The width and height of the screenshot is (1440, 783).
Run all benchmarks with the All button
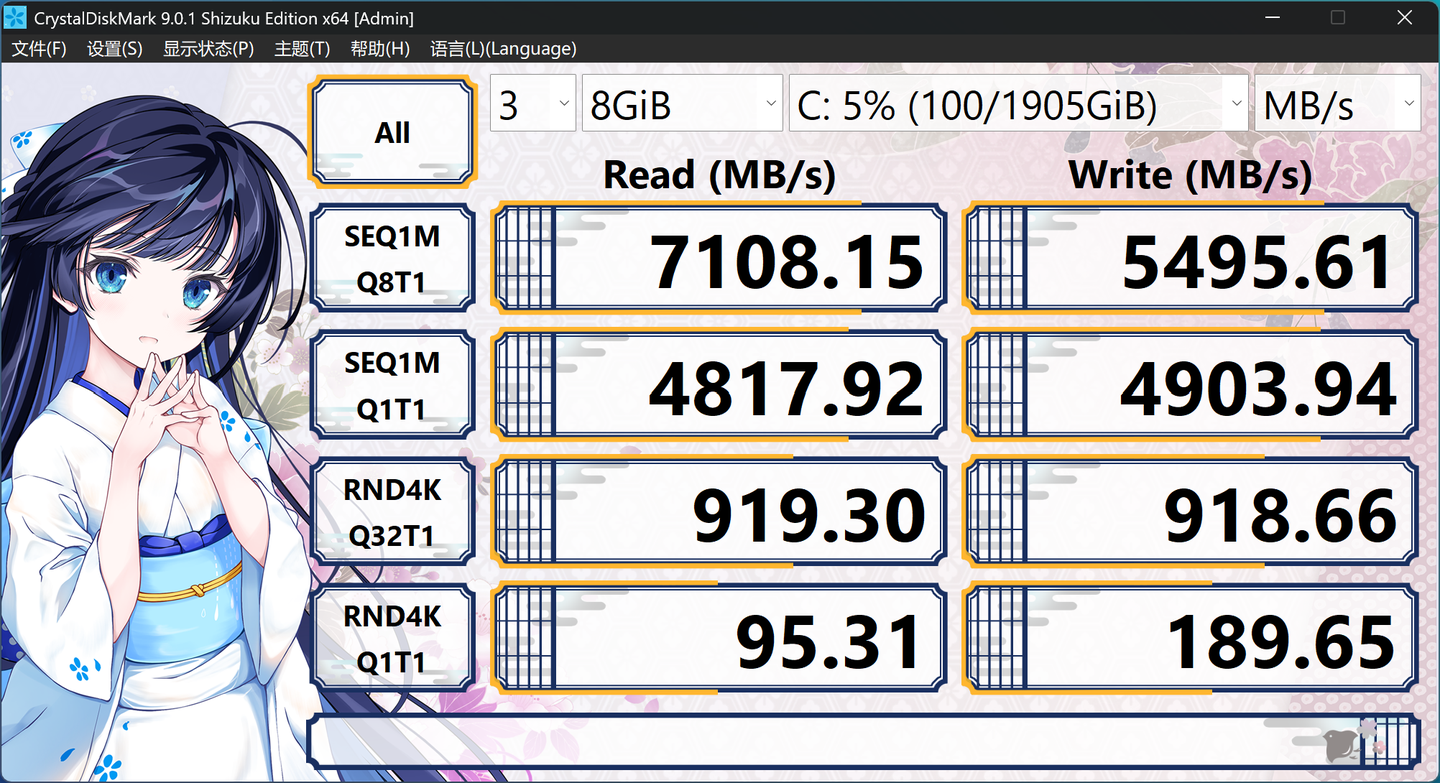point(392,133)
